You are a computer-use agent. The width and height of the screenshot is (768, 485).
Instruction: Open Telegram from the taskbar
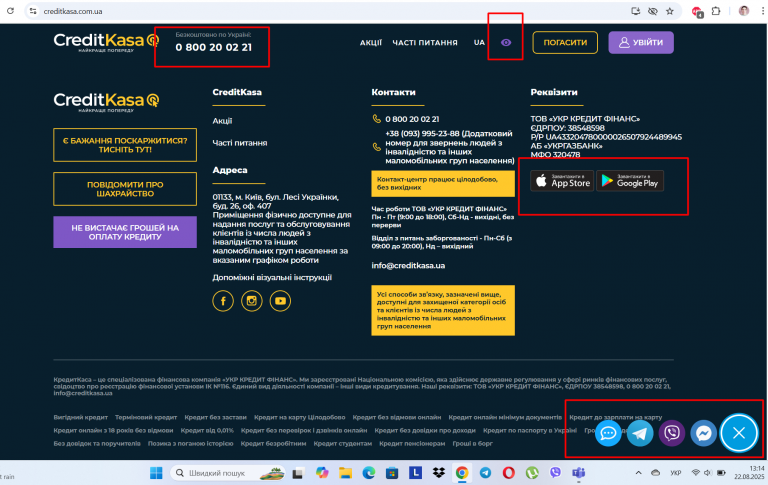[485, 473]
